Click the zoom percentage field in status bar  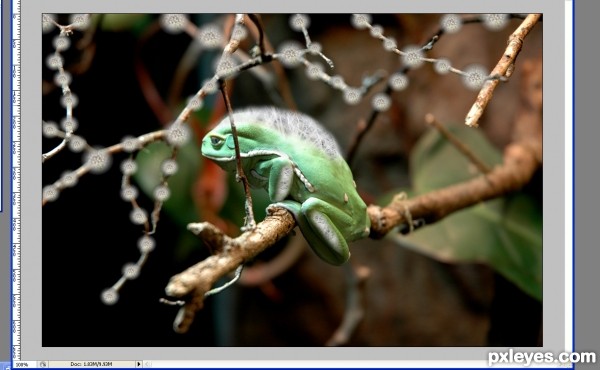click(24, 364)
